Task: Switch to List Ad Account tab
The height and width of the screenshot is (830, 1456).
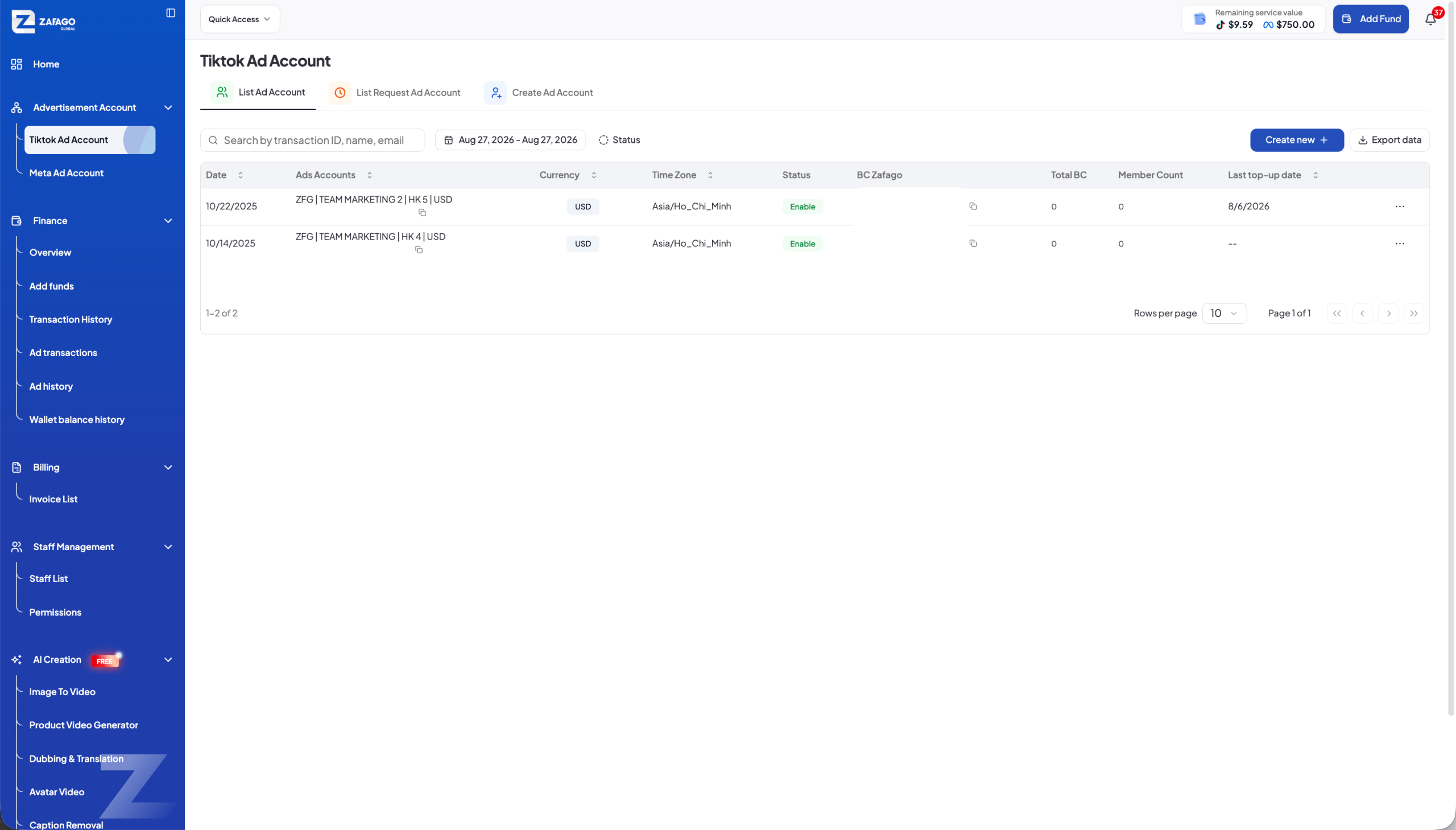Action: click(258, 92)
